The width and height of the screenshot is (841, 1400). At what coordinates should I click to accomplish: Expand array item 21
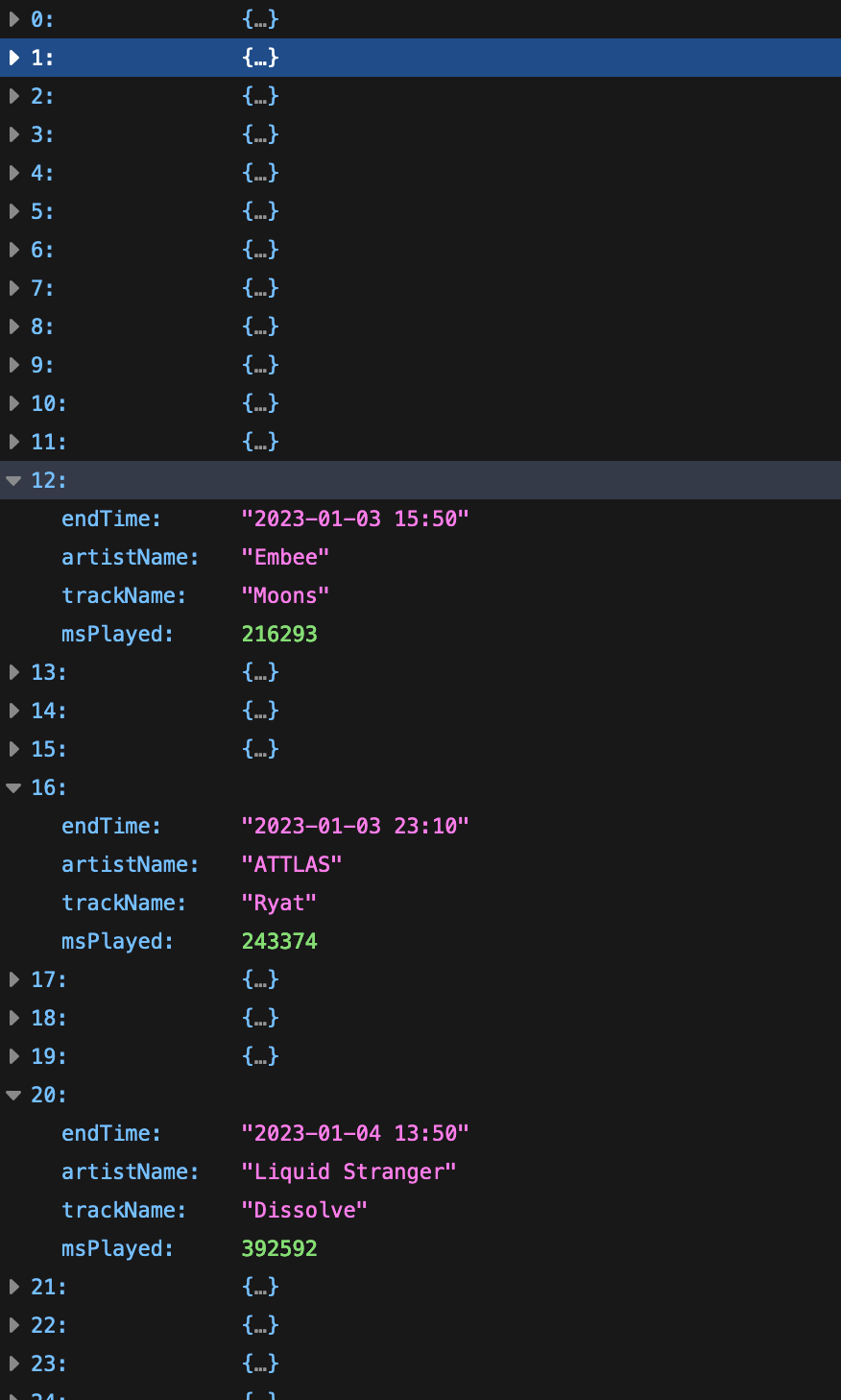[14, 1287]
